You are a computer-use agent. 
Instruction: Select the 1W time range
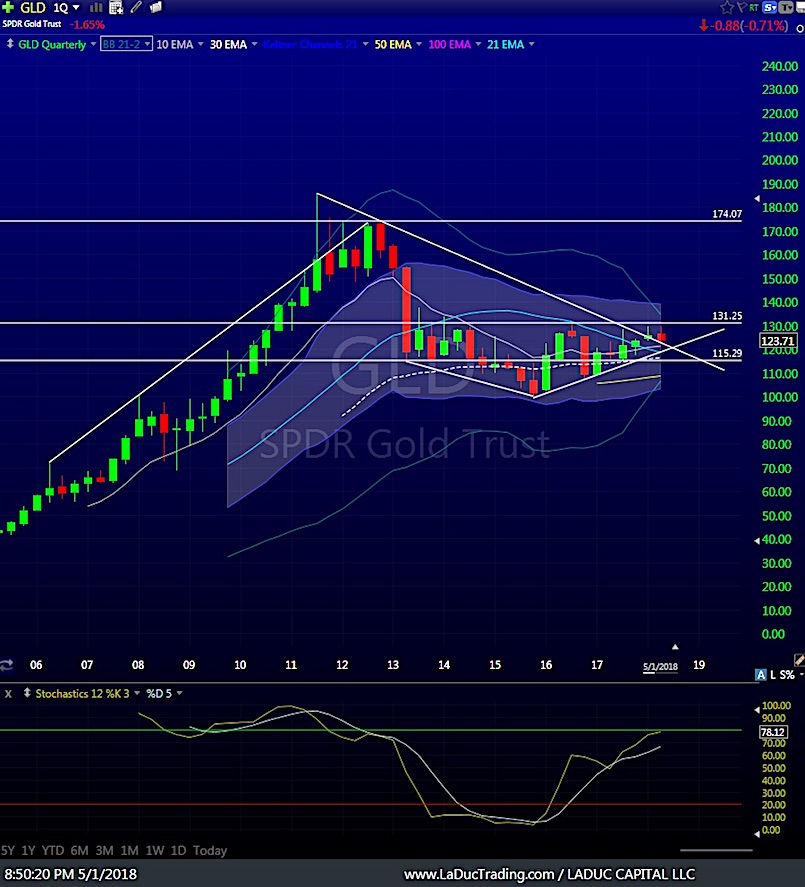click(155, 850)
